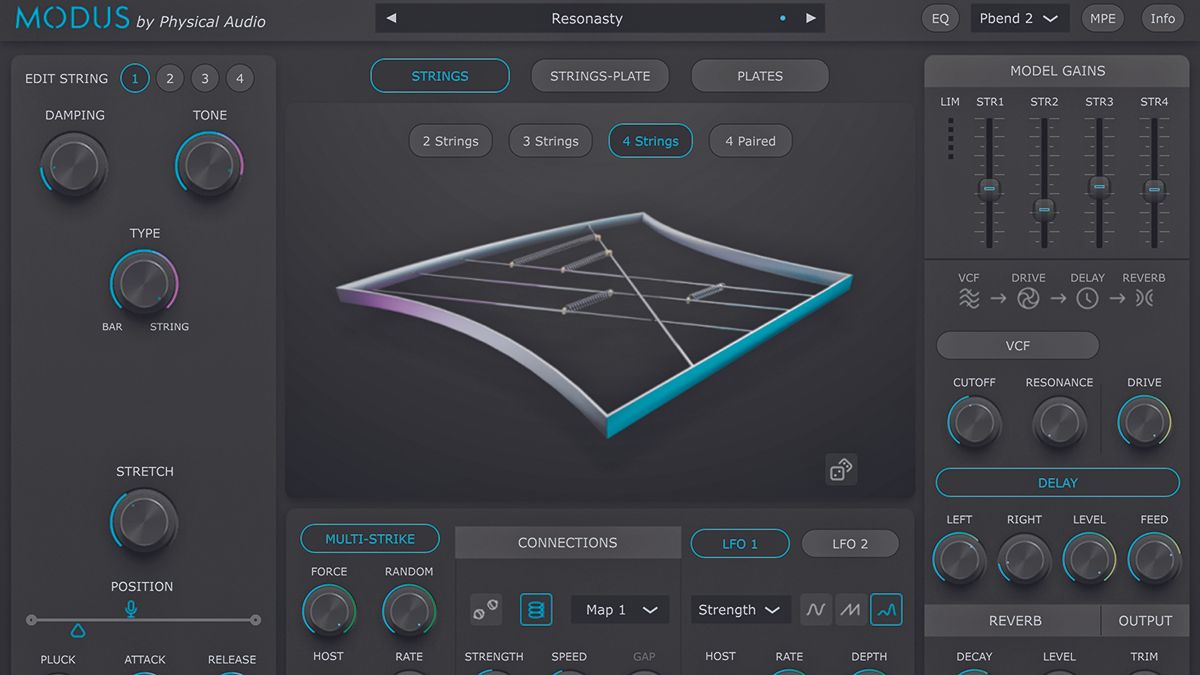
Task: Click the Reverb icon in the effects chain
Action: click(1144, 298)
